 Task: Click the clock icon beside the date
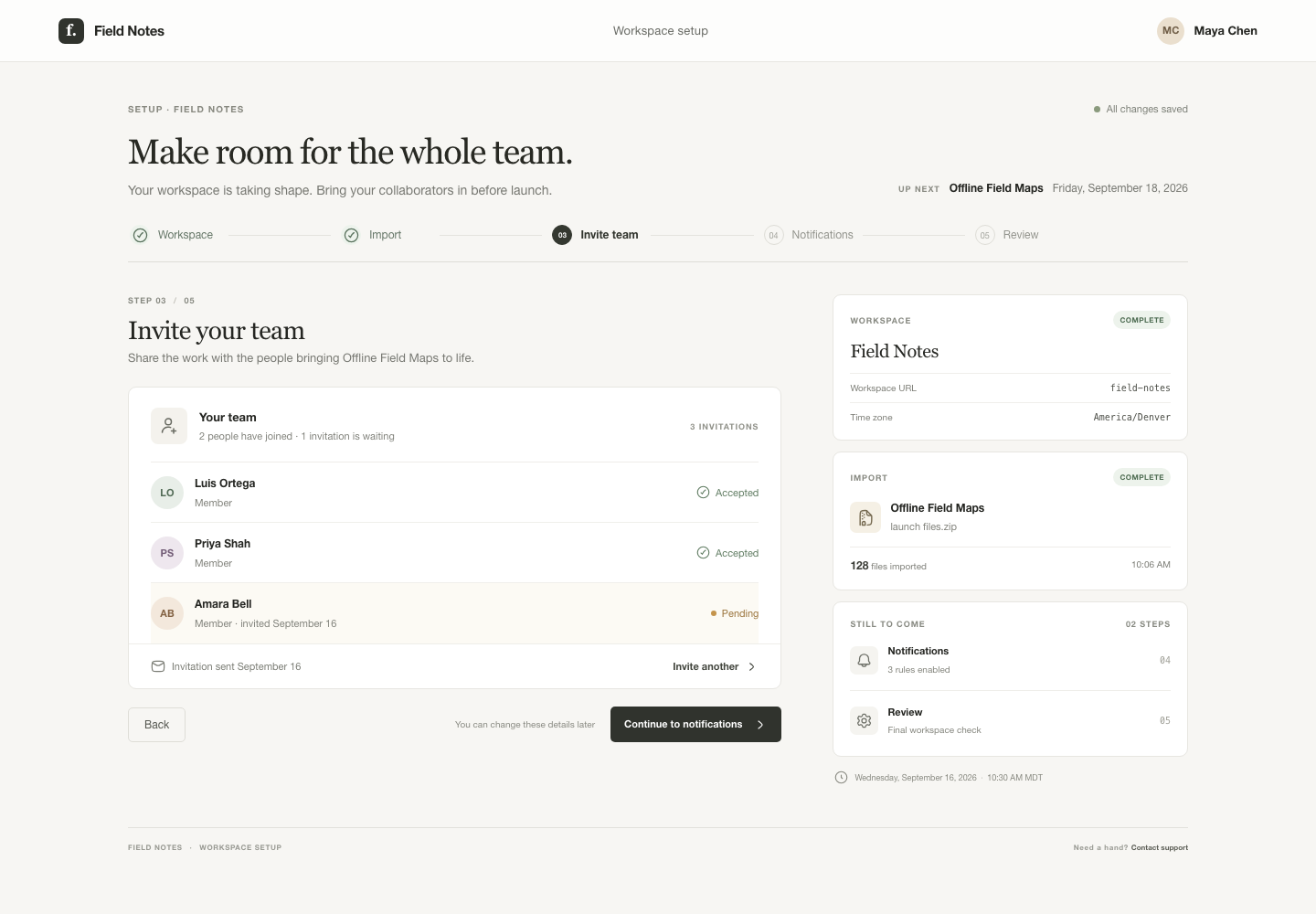[x=841, y=778]
